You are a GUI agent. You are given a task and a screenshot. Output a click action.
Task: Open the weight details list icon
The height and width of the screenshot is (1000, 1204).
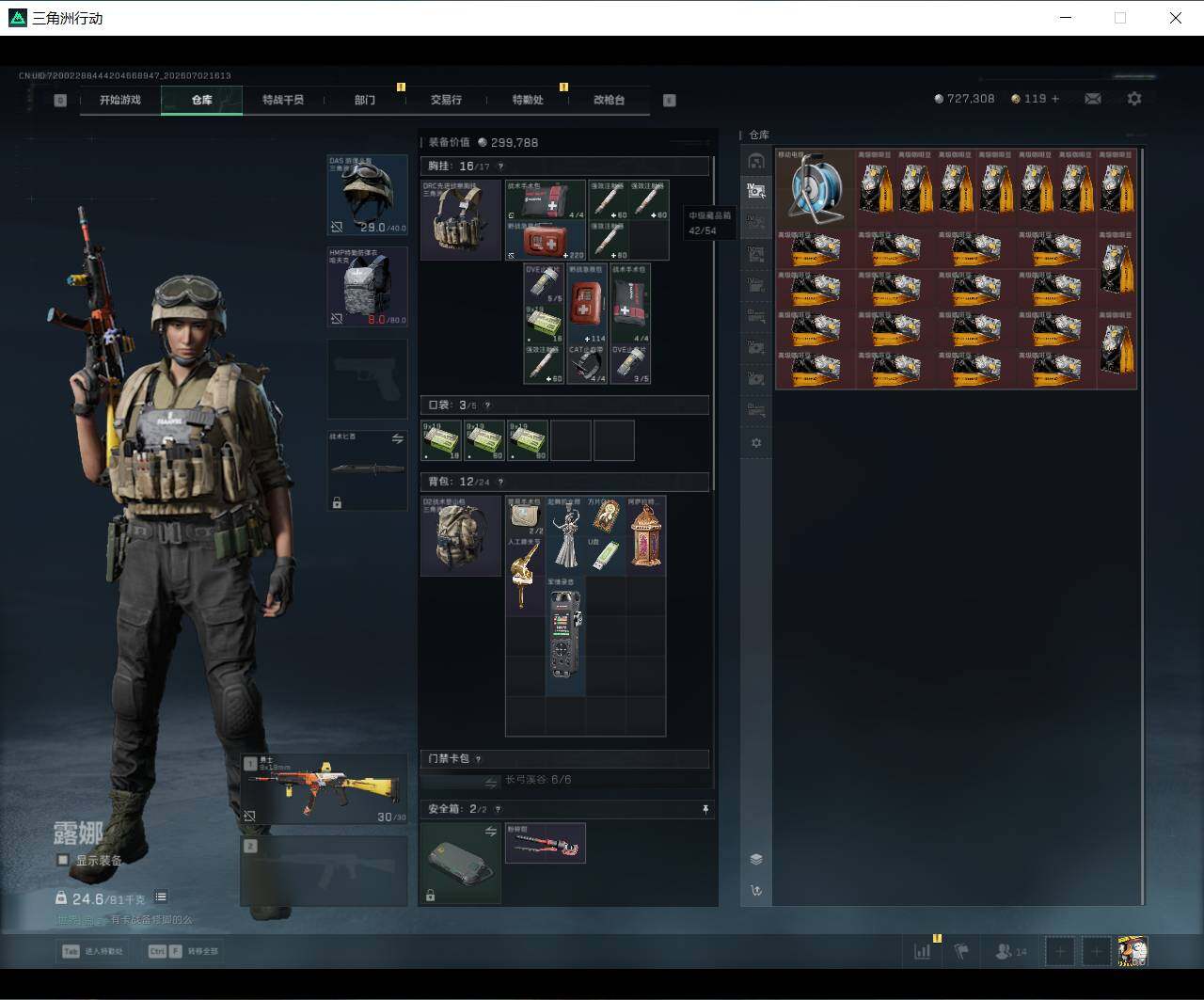pyautogui.click(x=161, y=897)
